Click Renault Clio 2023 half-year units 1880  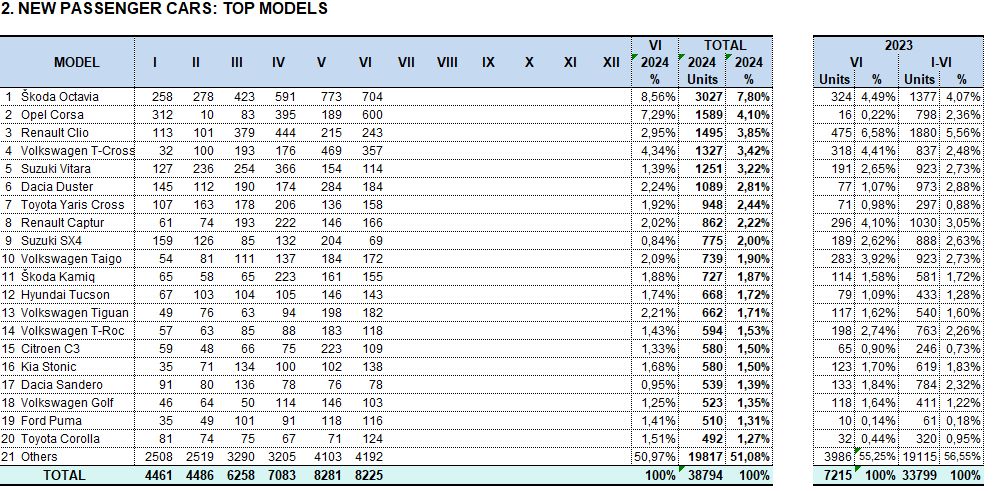click(x=923, y=133)
